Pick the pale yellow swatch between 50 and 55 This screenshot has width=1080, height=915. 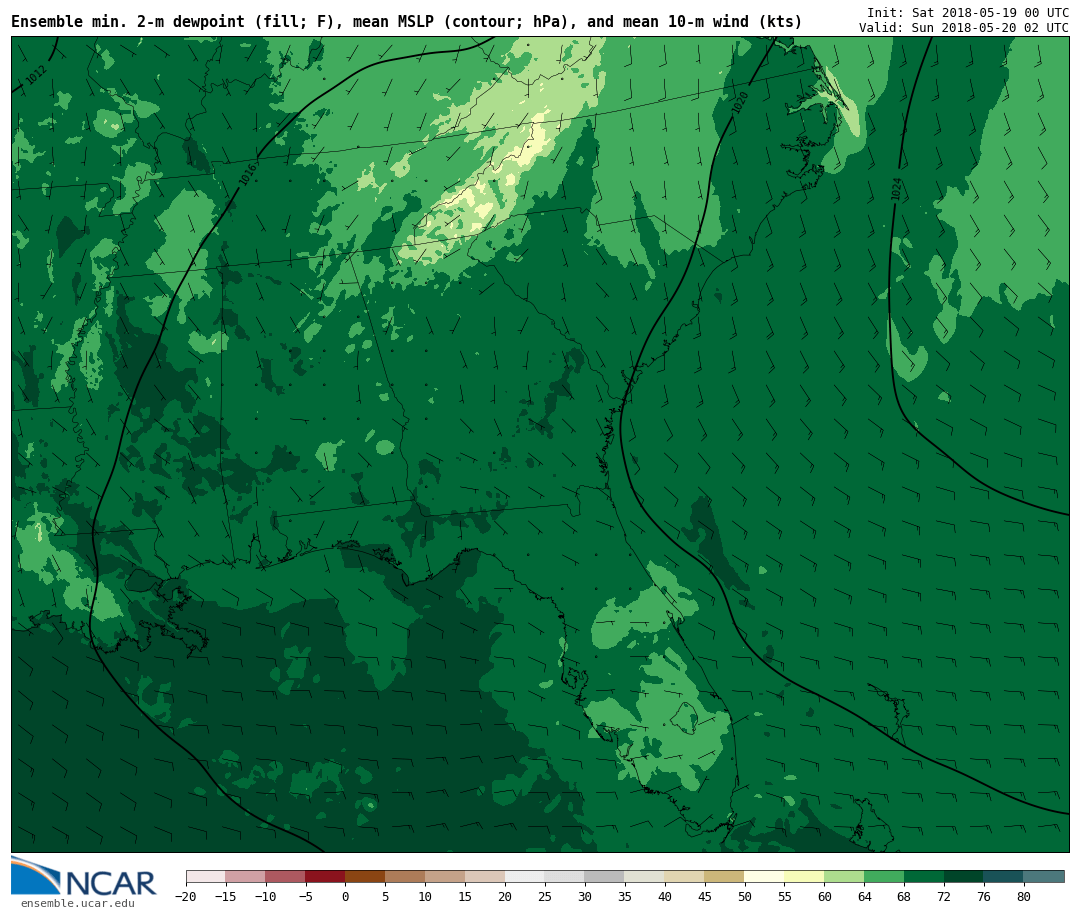765,876
